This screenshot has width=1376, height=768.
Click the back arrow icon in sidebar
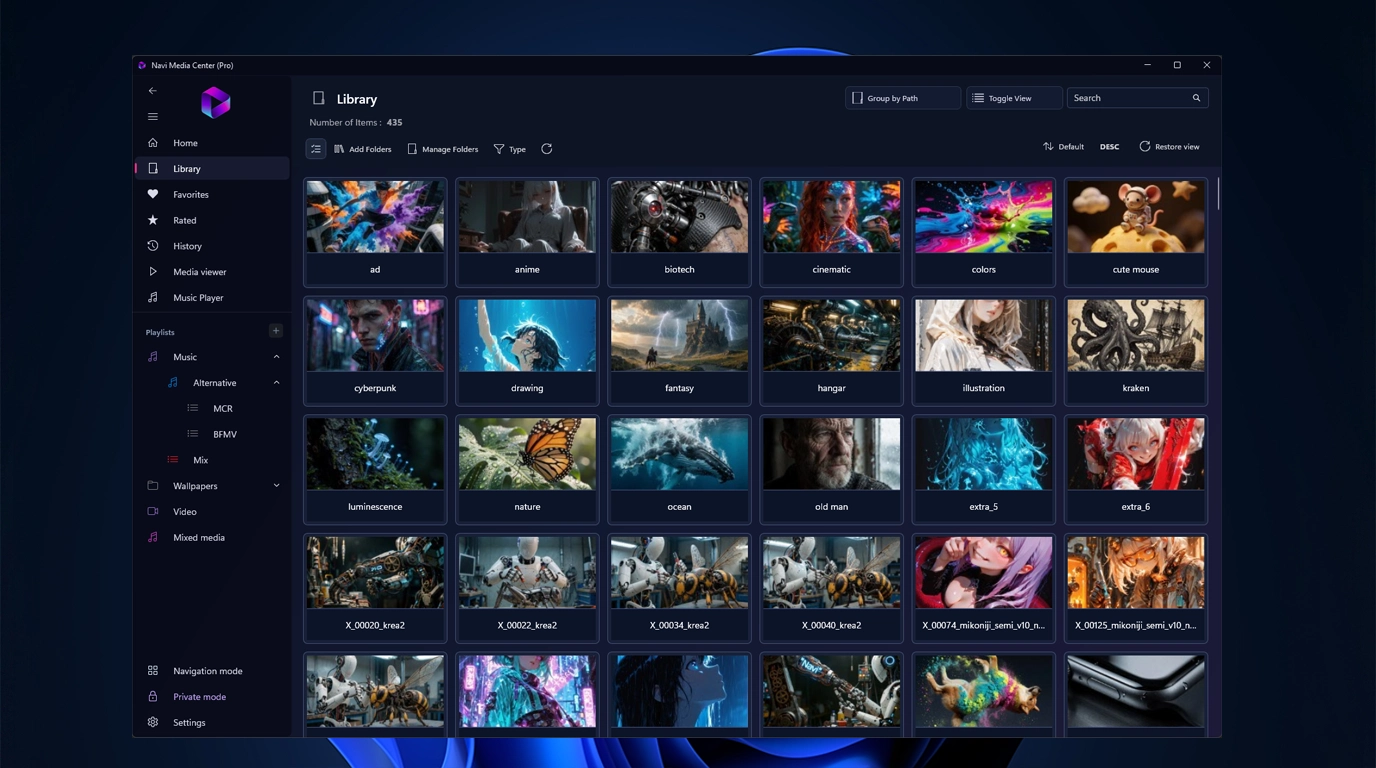(x=153, y=91)
